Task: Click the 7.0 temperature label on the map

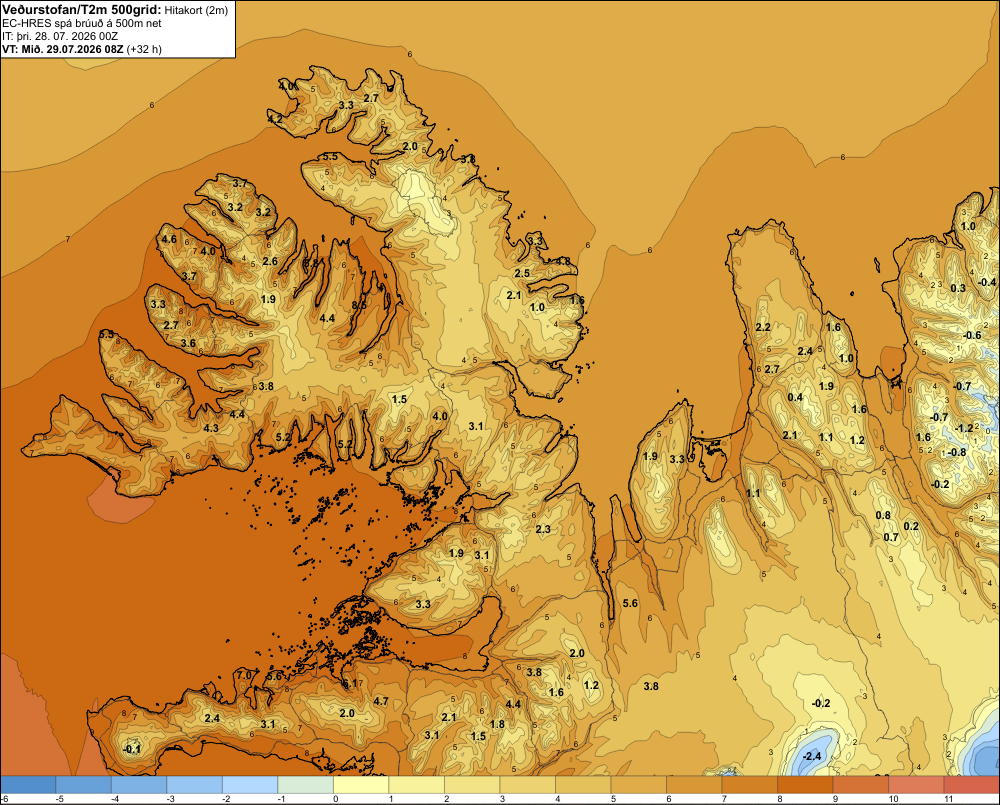Action: click(244, 675)
